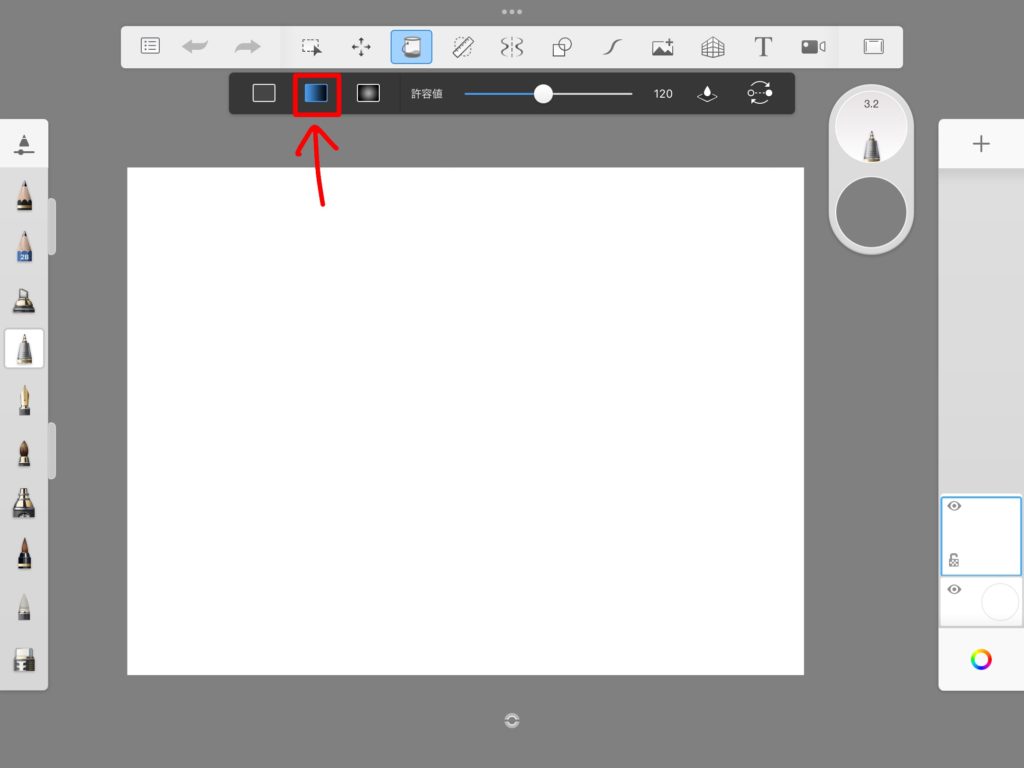Open the perspective grid tool
This screenshot has height=768, width=1024.
[712, 47]
